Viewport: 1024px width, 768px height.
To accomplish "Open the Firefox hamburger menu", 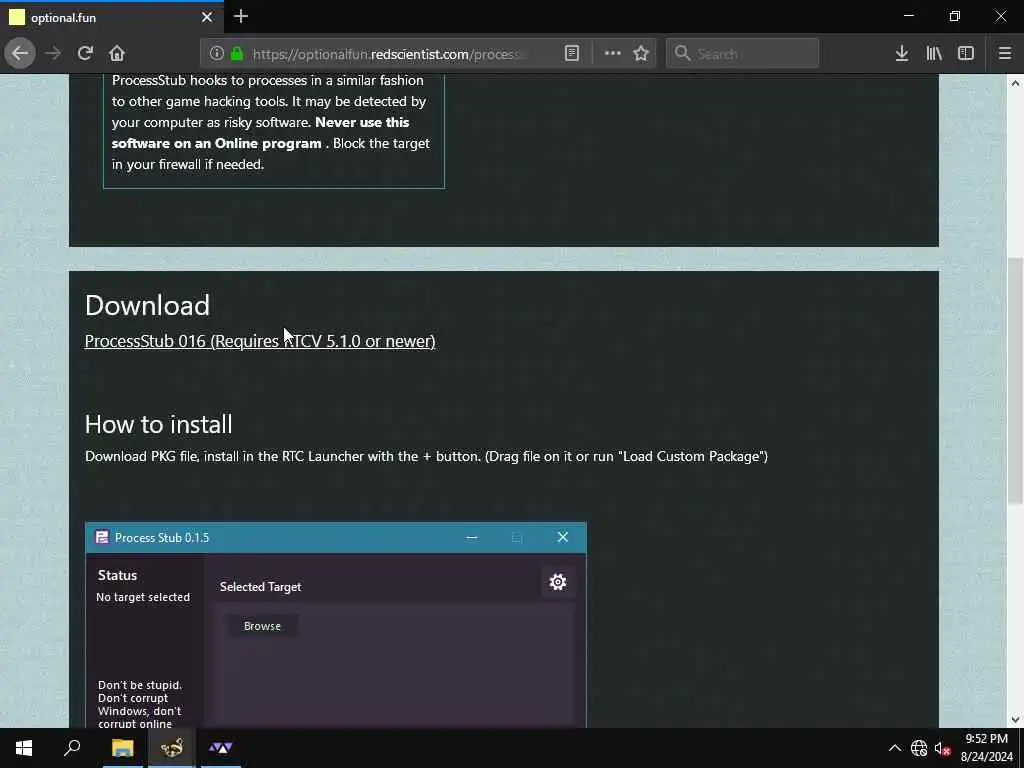I will [x=1005, y=54].
